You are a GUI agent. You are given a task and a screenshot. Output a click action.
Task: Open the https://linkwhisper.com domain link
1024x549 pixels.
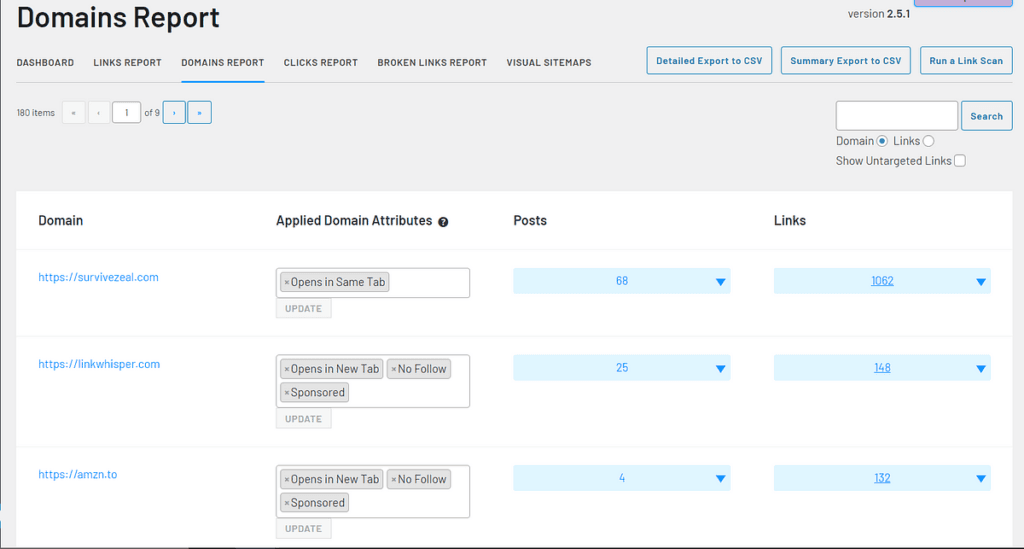click(x=99, y=364)
